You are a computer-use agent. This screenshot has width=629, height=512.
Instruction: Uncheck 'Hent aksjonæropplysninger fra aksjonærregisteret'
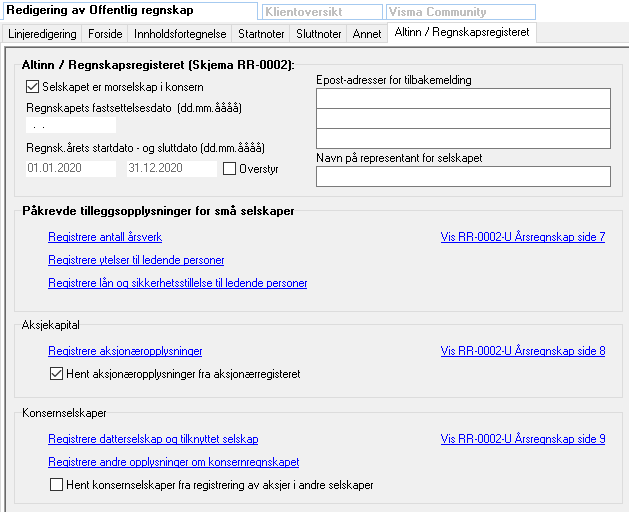point(57,374)
